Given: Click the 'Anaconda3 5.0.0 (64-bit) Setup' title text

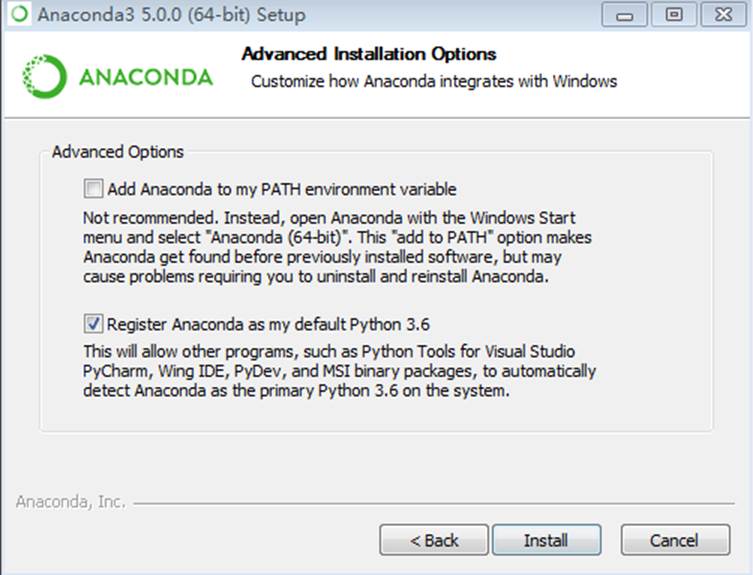Looking at the screenshot, I should click(x=171, y=14).
